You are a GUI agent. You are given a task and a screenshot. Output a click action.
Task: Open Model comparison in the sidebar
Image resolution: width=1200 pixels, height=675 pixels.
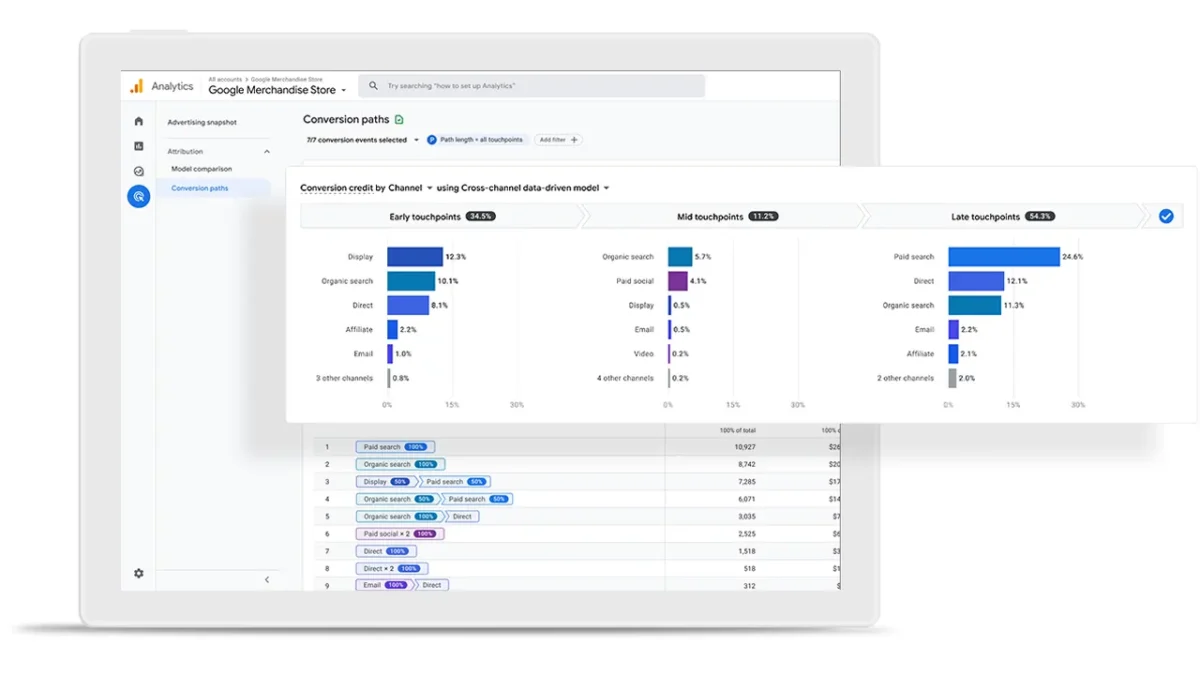201,169
